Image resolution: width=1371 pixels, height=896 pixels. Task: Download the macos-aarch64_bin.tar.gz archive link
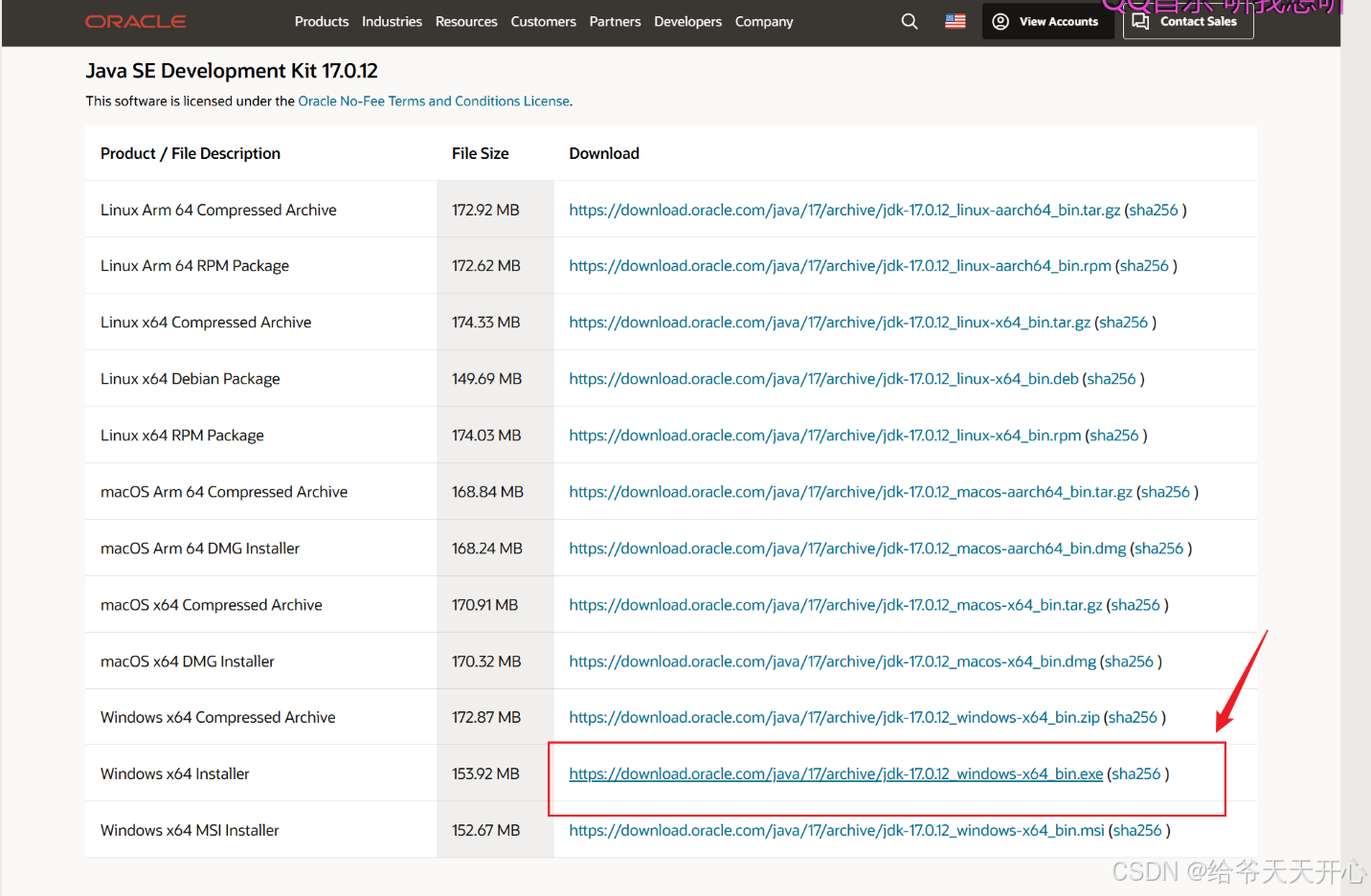coord(850,491)
